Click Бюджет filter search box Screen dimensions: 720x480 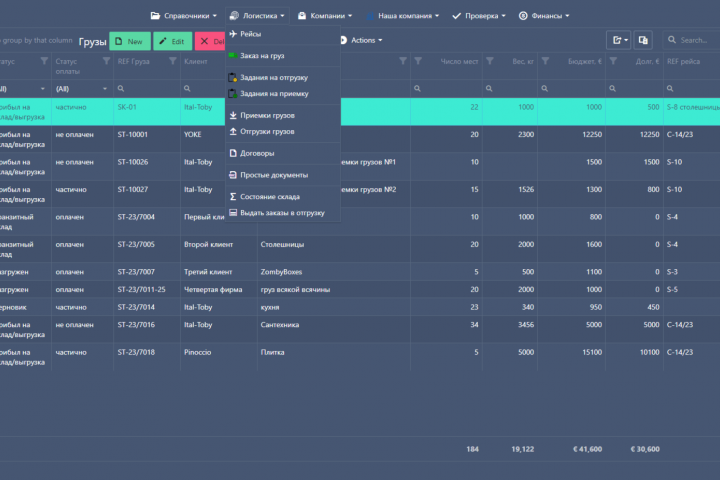point(571,89)
